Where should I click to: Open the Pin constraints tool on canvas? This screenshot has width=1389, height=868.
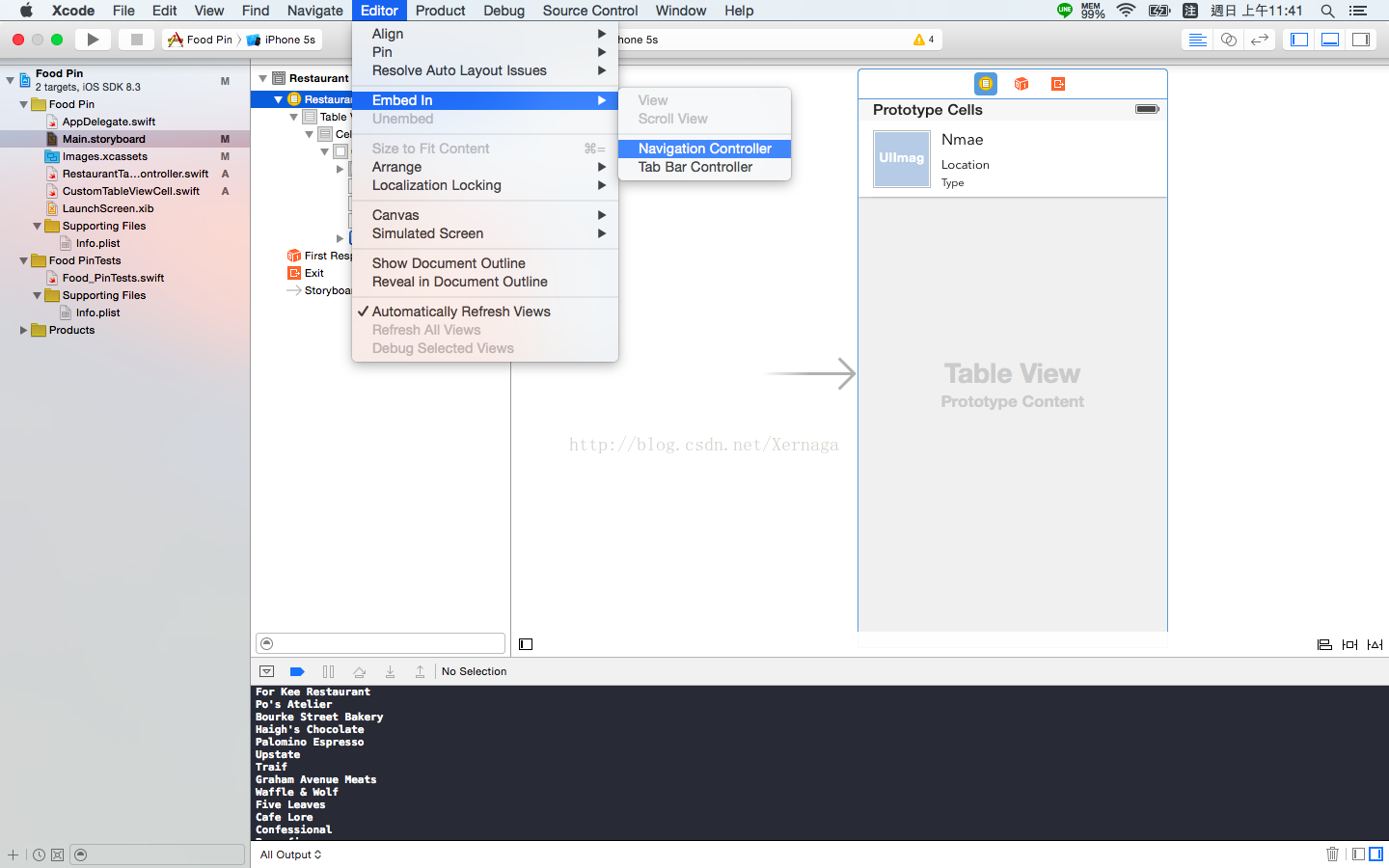point(1349,644)
